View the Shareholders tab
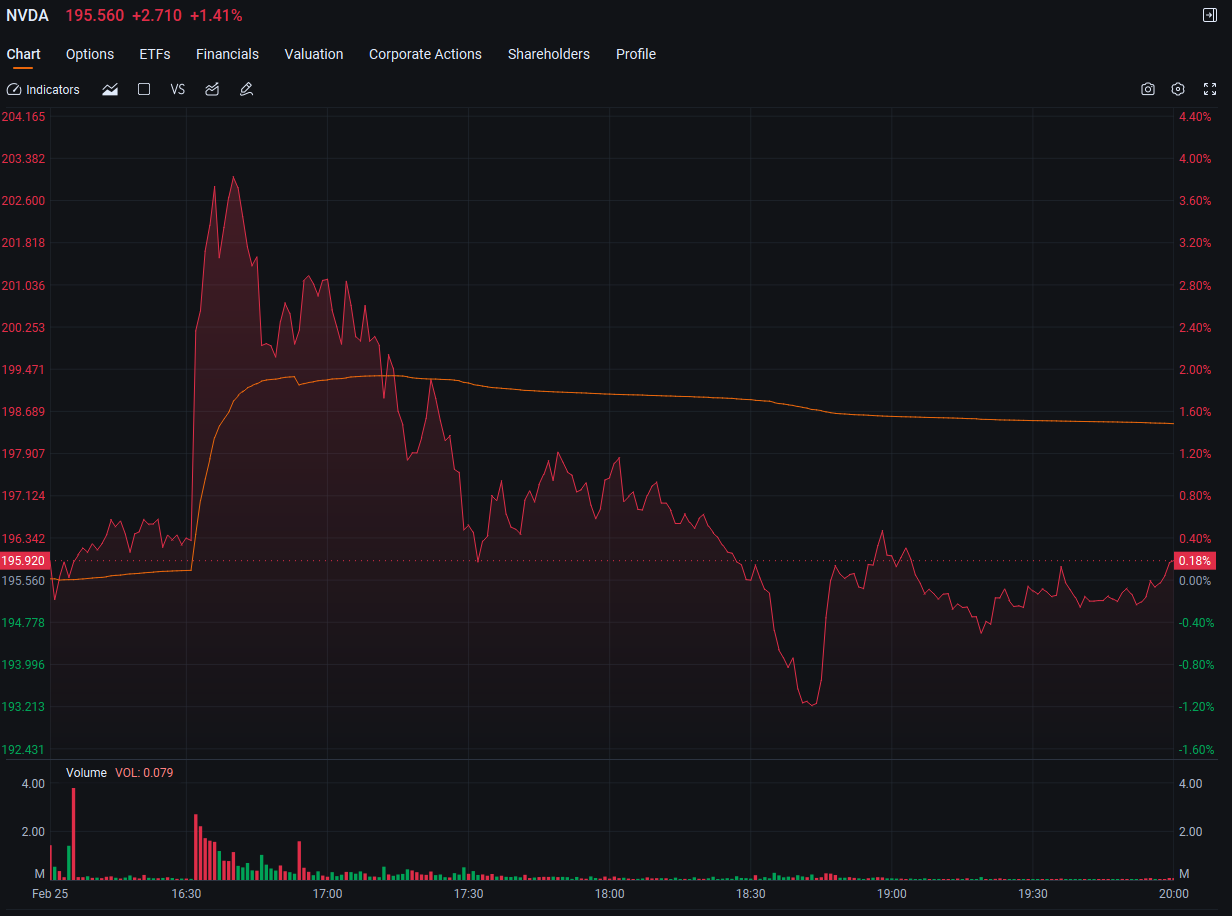This screenshot has height=916, width=1232. [x=549, y=54]
